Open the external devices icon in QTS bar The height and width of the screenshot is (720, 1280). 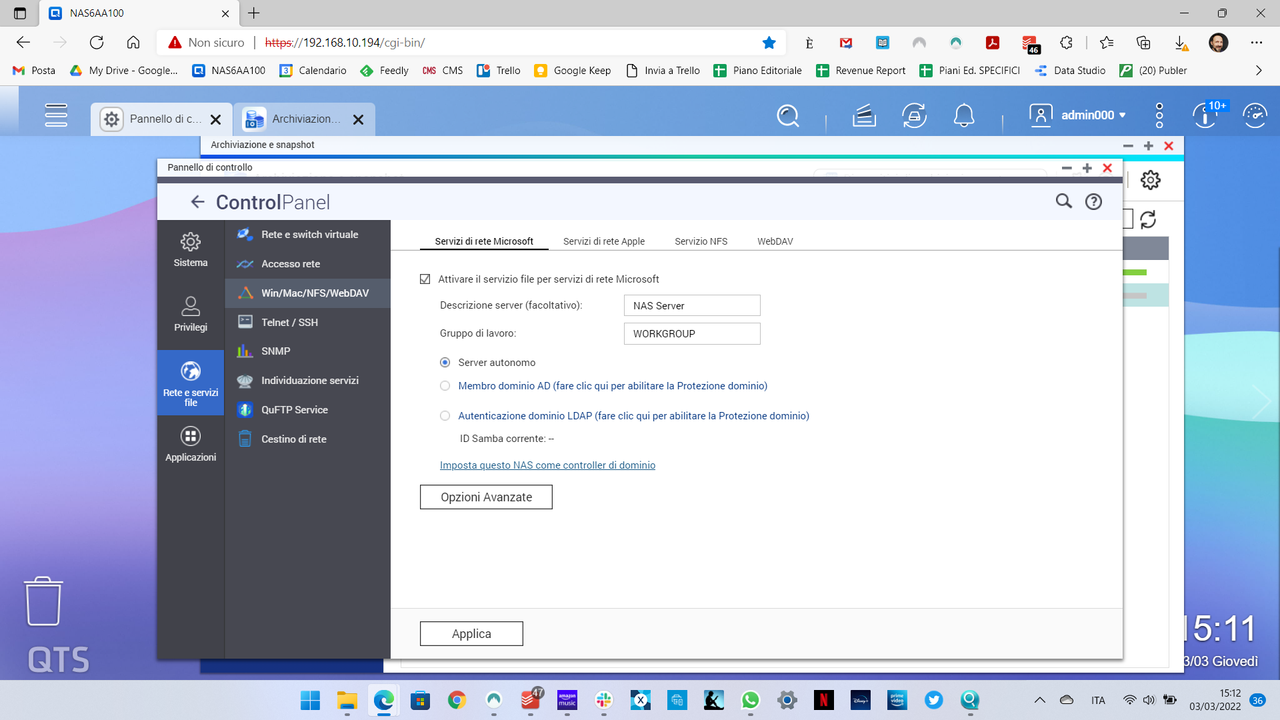(x=913, y=115)
